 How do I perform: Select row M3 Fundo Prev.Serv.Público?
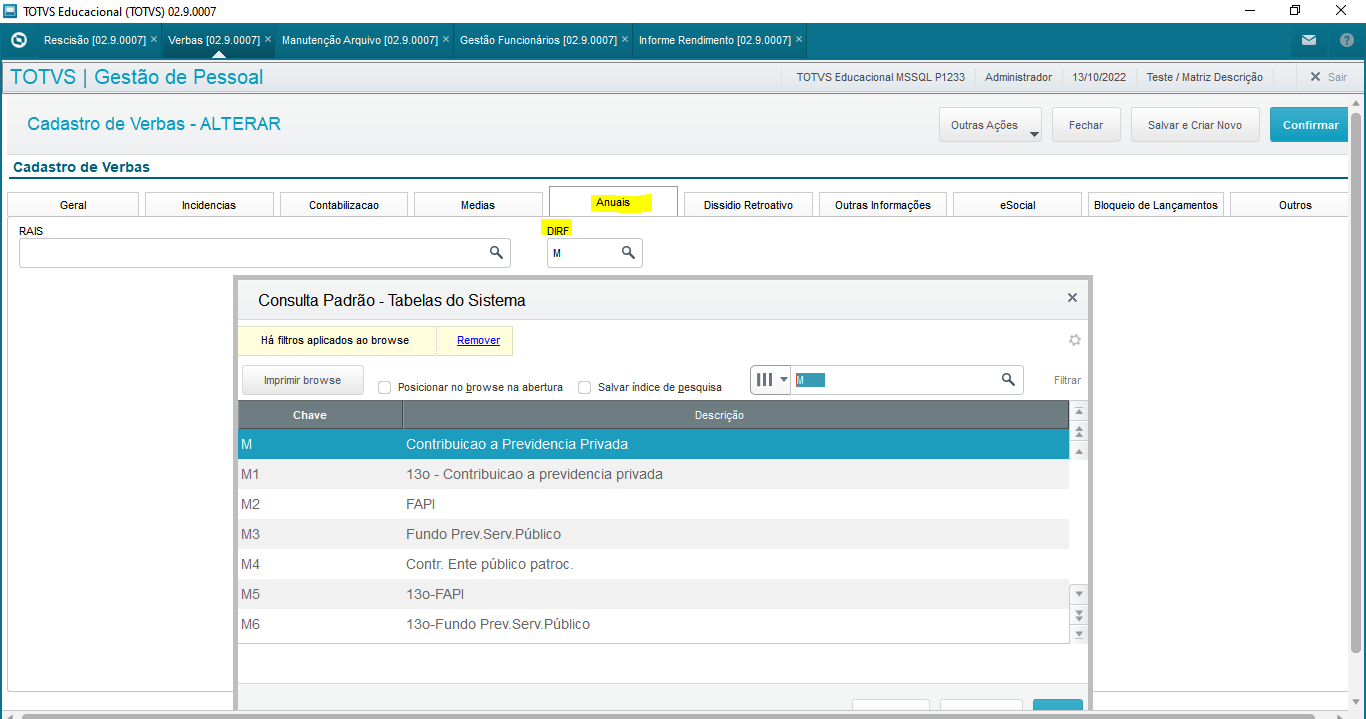(653, 534)
